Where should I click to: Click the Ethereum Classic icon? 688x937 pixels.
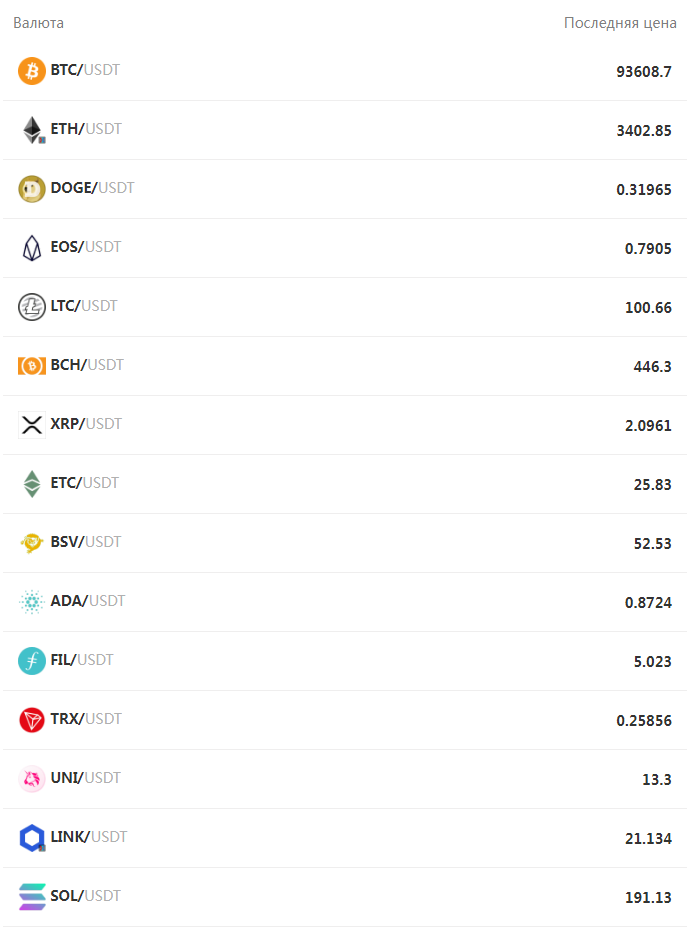[x=32, y=484]
